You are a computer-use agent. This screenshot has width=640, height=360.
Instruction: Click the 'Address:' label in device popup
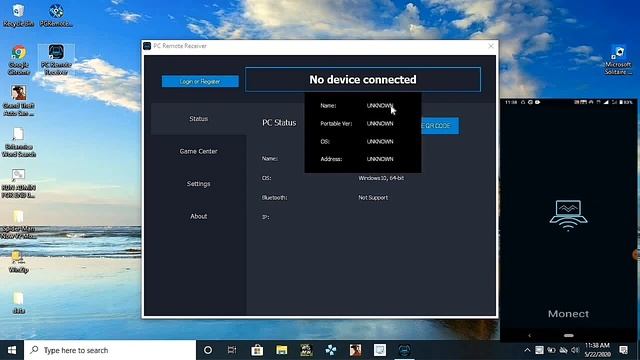pos(331,159)
